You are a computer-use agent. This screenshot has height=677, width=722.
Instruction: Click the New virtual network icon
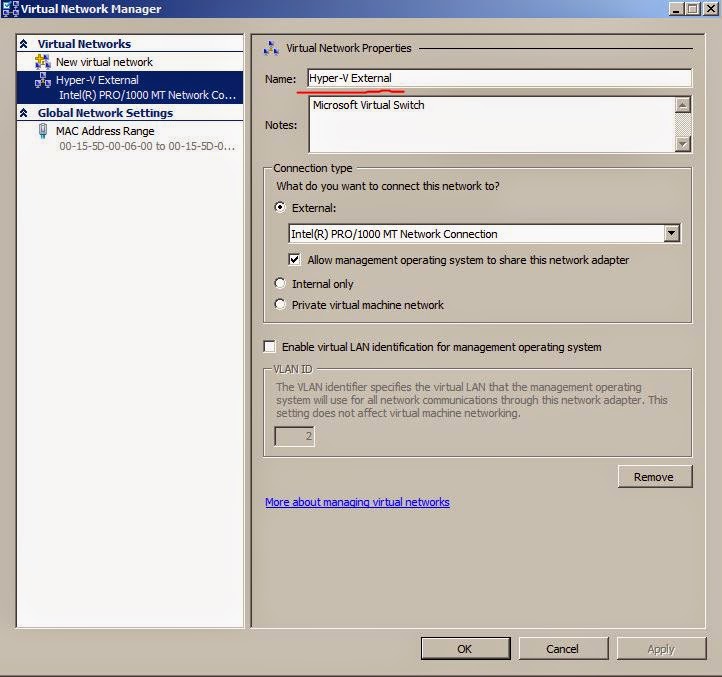[43, 61]
